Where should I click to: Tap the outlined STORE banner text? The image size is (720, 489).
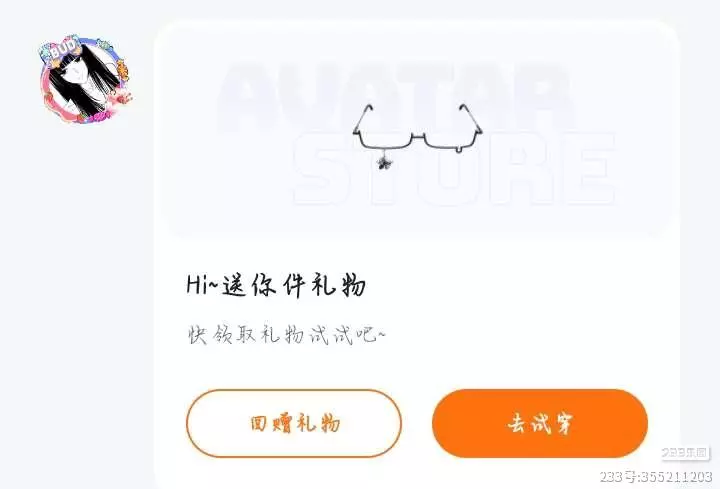[x=454, y=169]
